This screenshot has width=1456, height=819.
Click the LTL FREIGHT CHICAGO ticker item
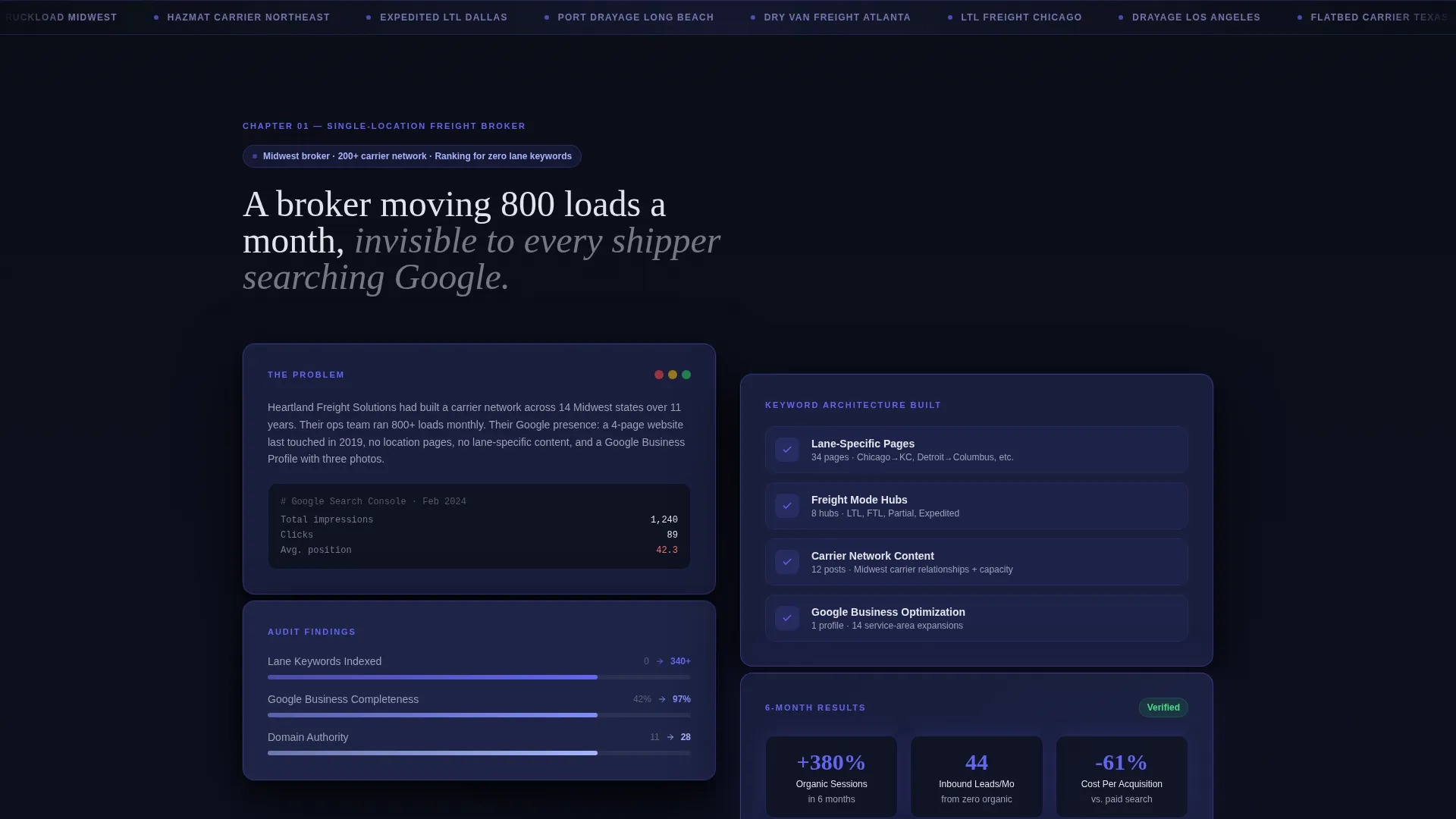pyautogui.click(x=1015, y=17)
